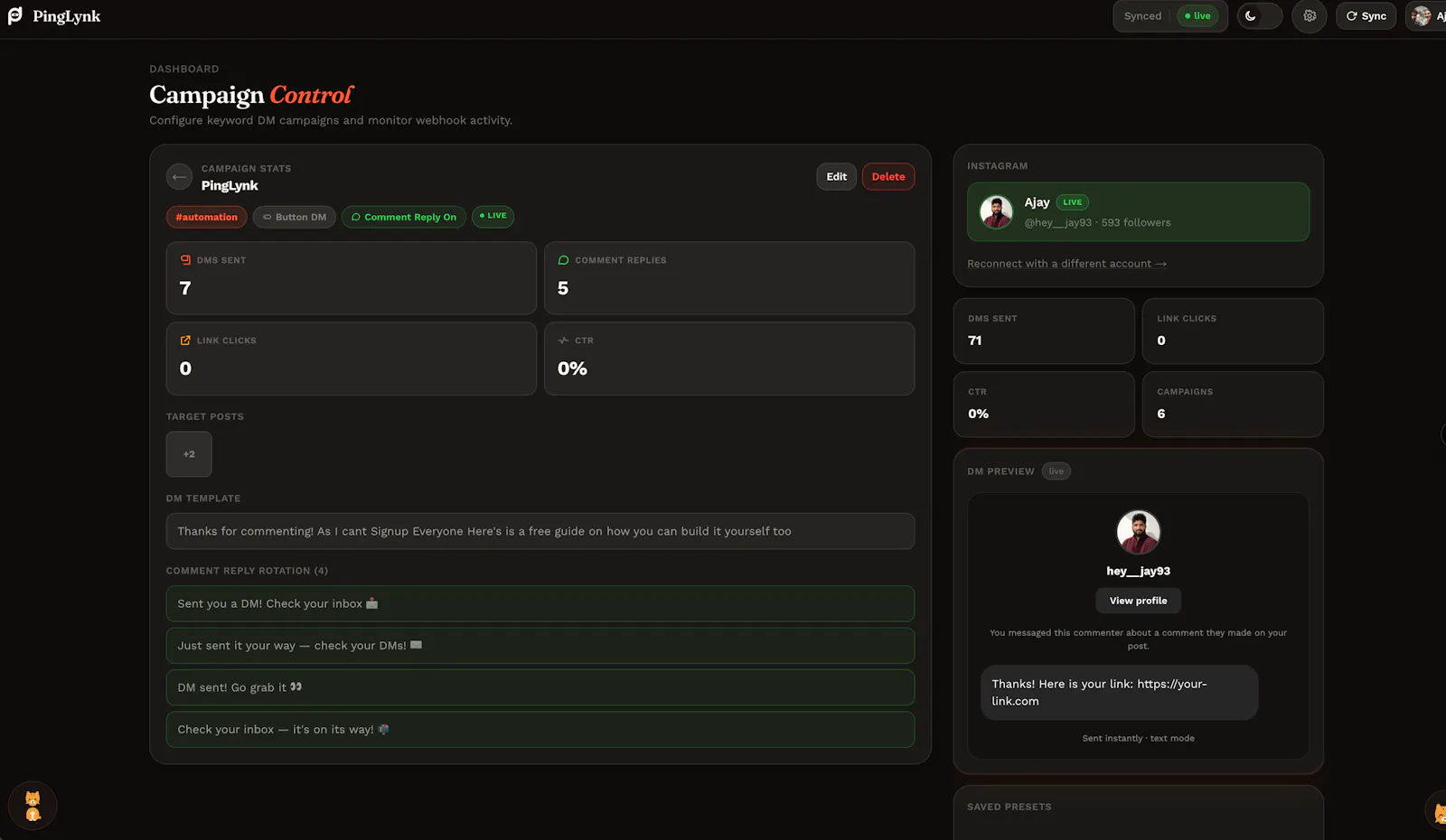Click the sidebar Link Clicks 0 card

[1233, 331]
